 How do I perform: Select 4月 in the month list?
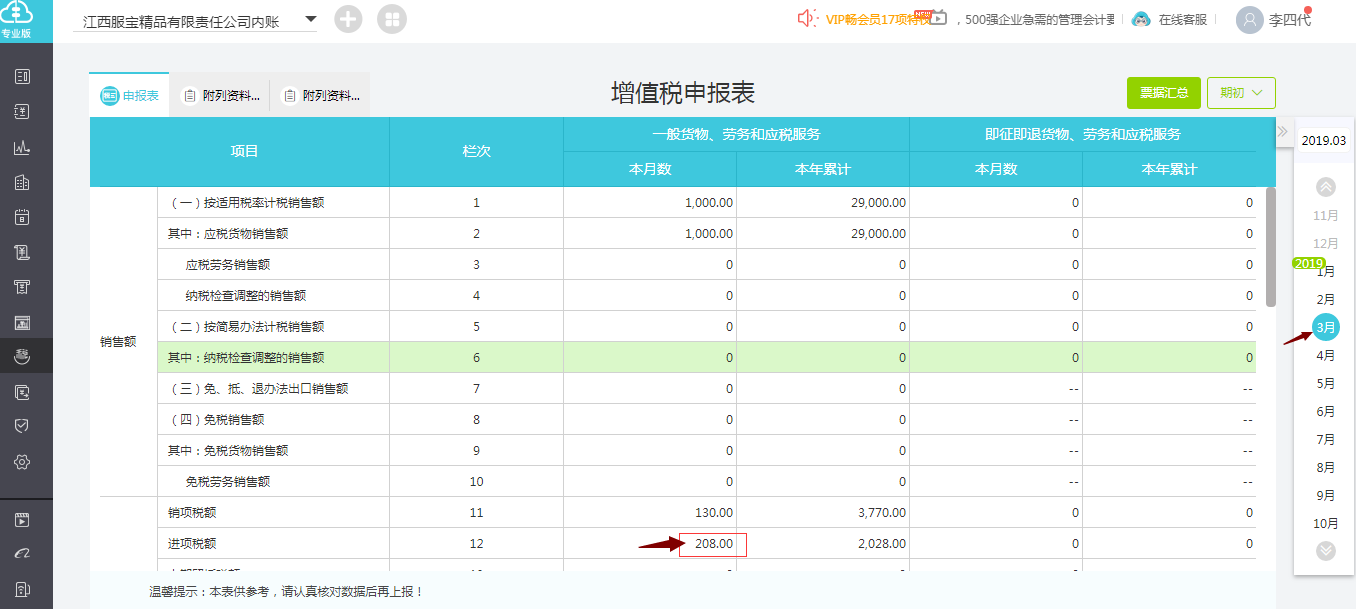coord(1326,355)
